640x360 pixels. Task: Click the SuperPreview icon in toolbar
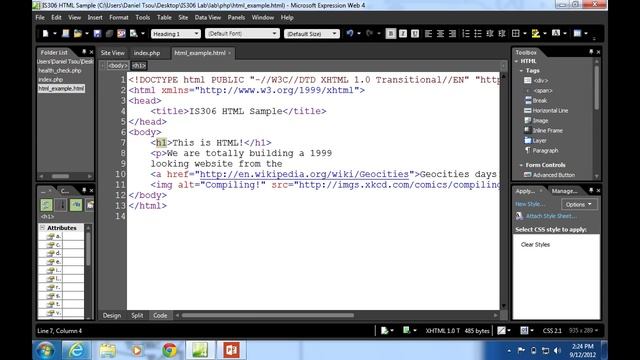121,33
